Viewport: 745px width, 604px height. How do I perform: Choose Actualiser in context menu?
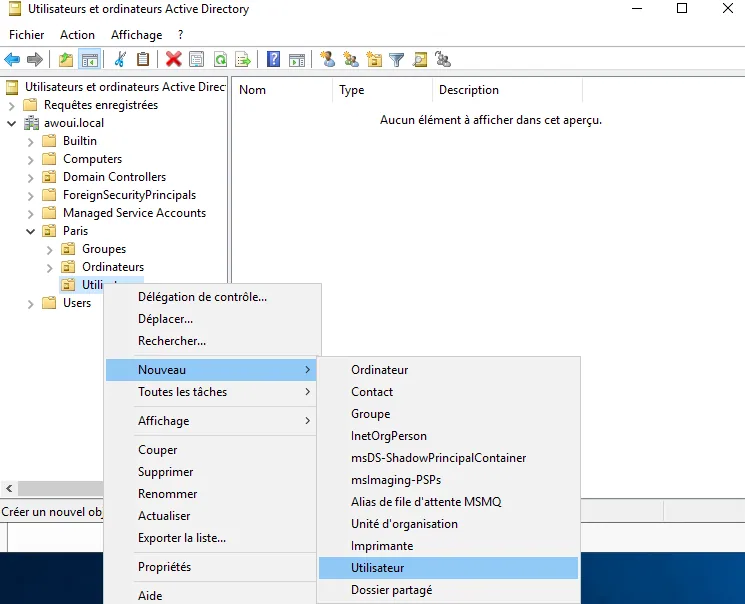(x=212, y=516)
